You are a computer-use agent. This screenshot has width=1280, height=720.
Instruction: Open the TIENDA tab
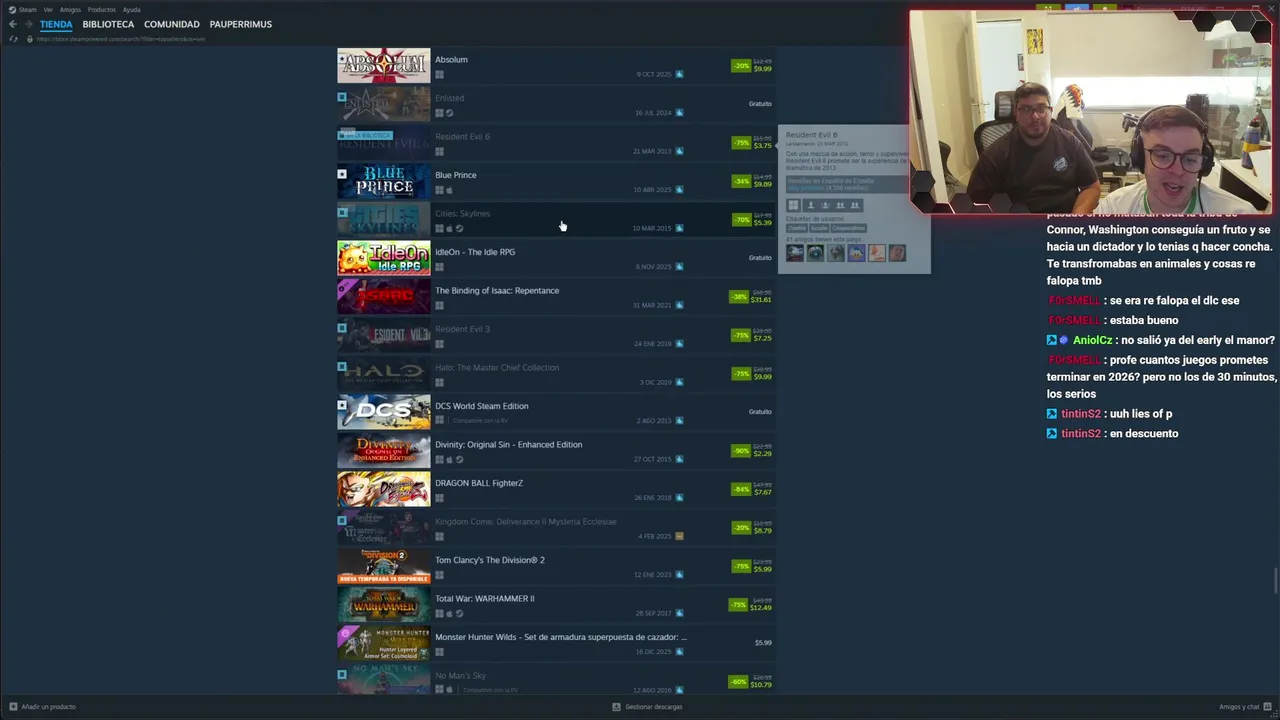[x=56, y=24]
